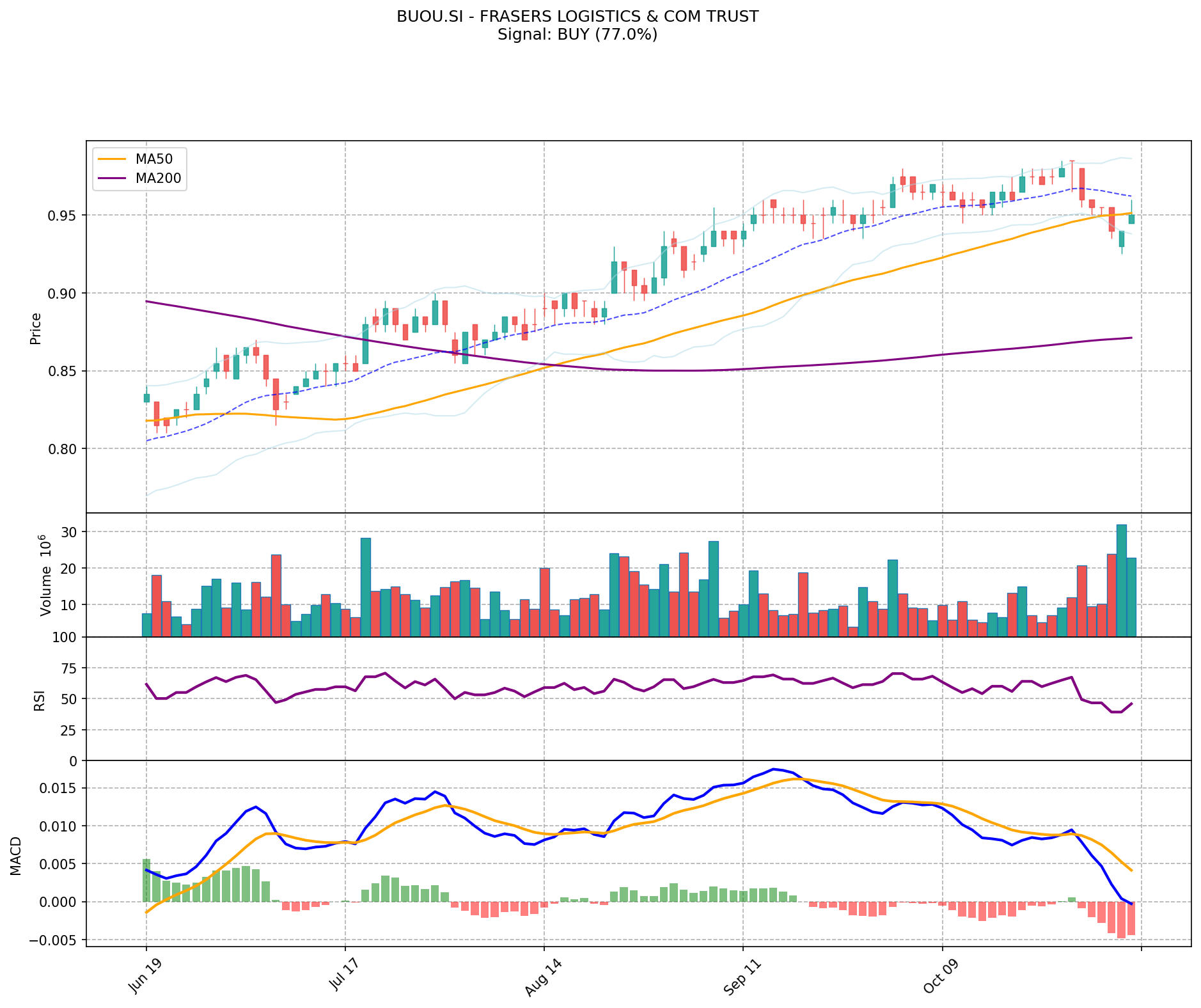Click the Signal: BUY (77.0%) subtitle
Image resolution: width=1201 pixels, height=1008 pixels.
[x=577, y=35]
